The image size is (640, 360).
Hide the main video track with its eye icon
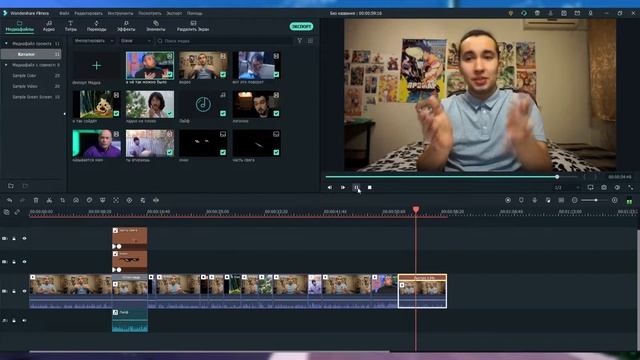pyautogui.click(x=24, y=291)
